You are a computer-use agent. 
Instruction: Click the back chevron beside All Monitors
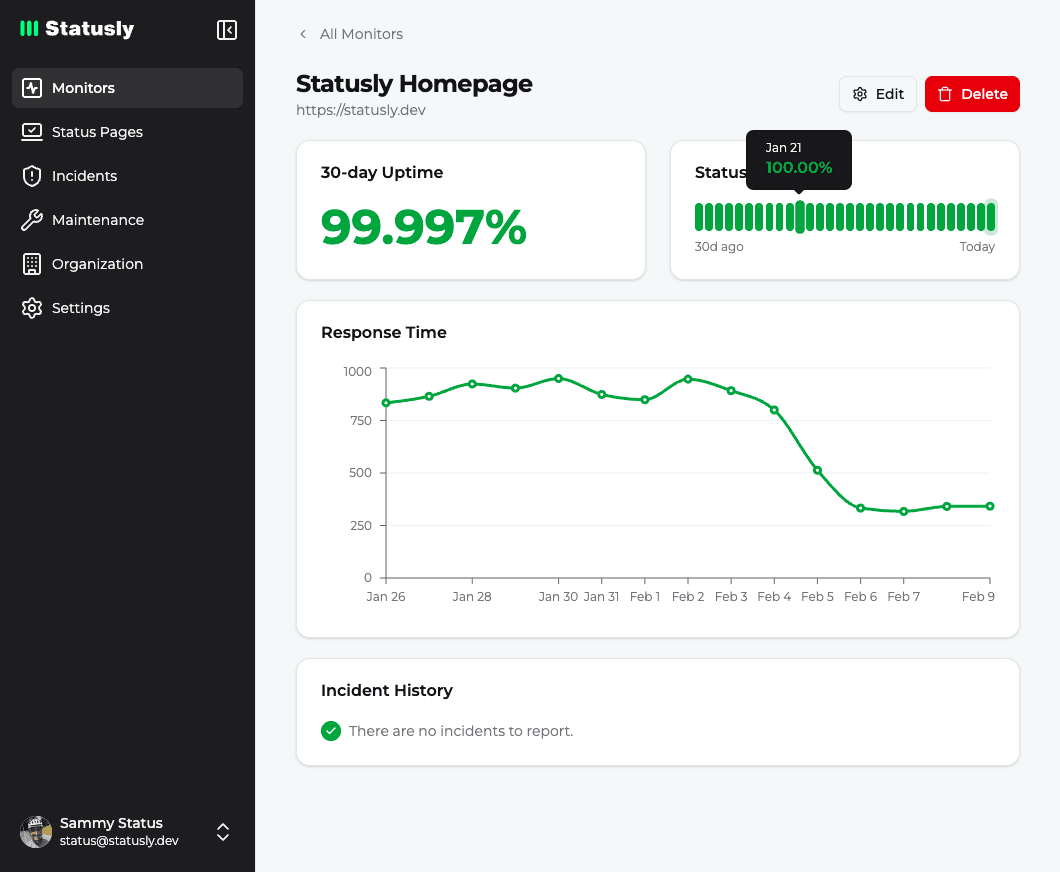(x=302, y=34)
